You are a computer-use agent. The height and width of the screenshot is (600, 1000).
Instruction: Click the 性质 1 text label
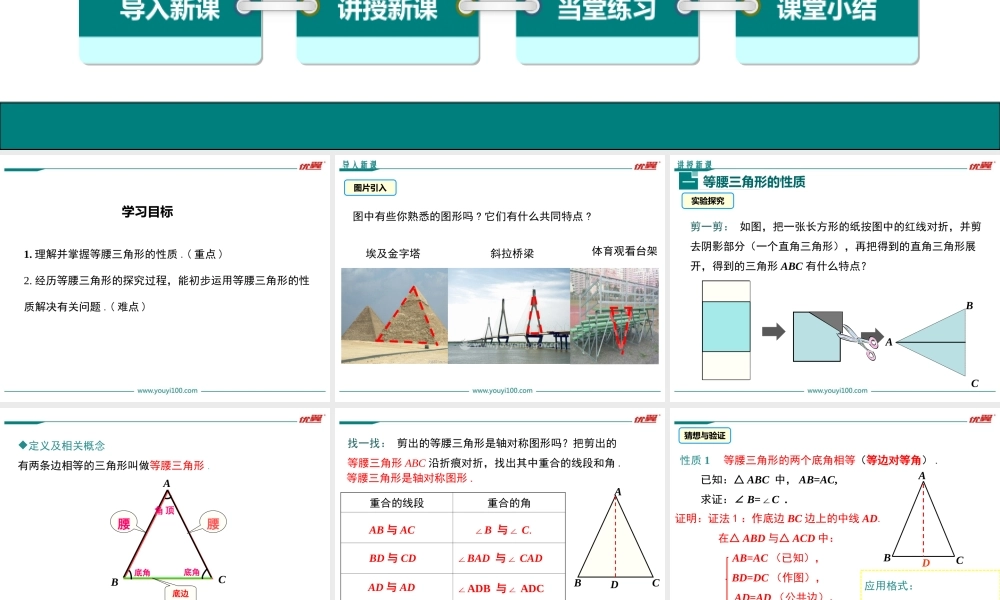tap(695, 460)
